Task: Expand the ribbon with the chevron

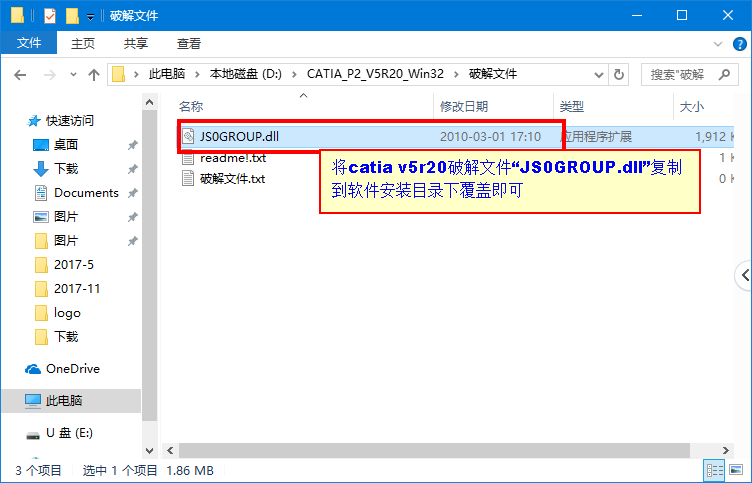Action: [x=717, y=44]
